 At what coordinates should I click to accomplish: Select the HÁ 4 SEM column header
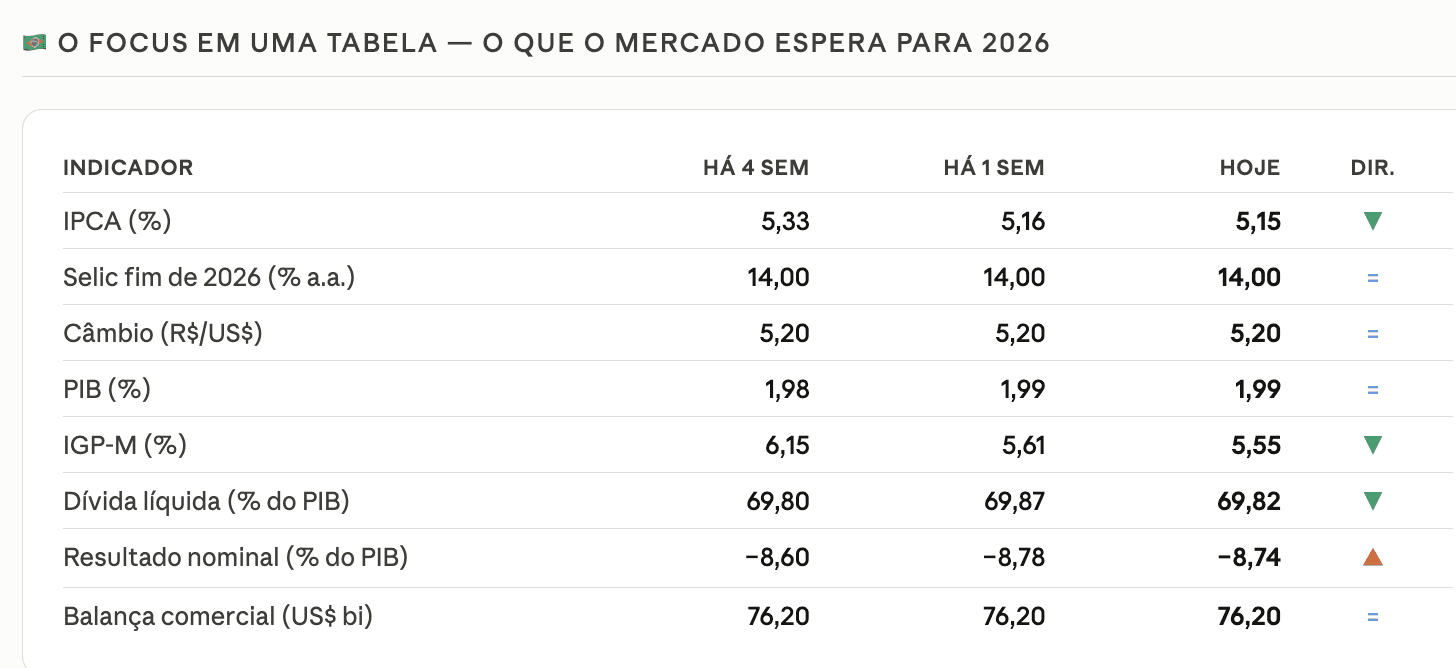click(x=756, y=168)
